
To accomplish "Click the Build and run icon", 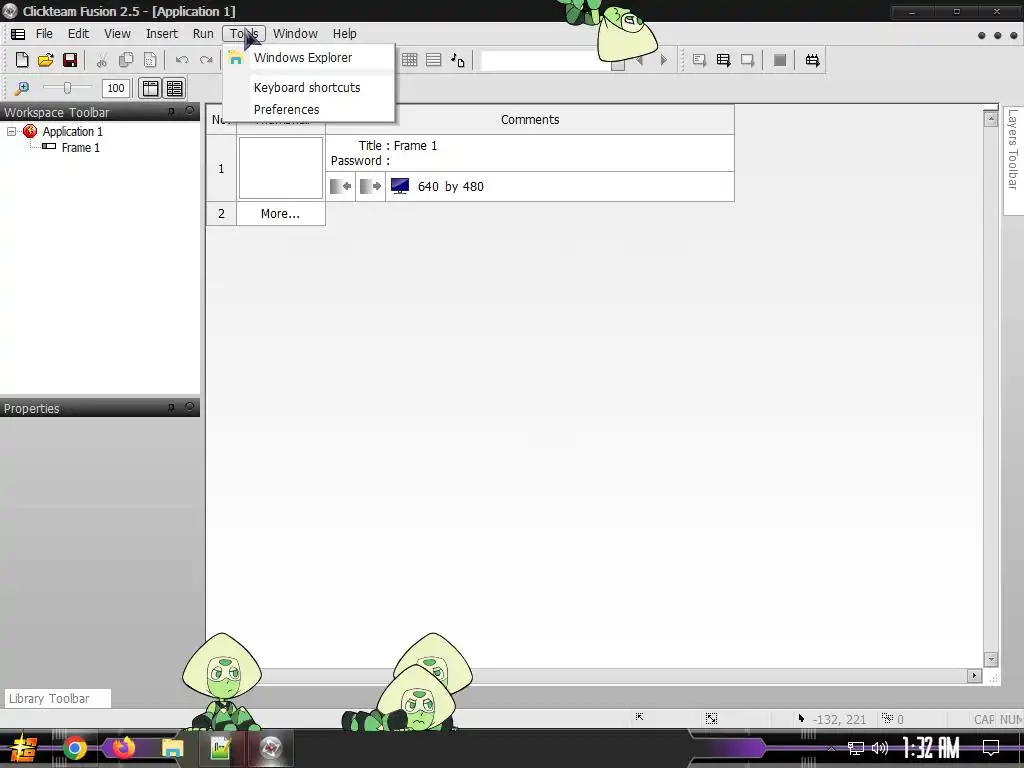I will [x=812, y=60].
